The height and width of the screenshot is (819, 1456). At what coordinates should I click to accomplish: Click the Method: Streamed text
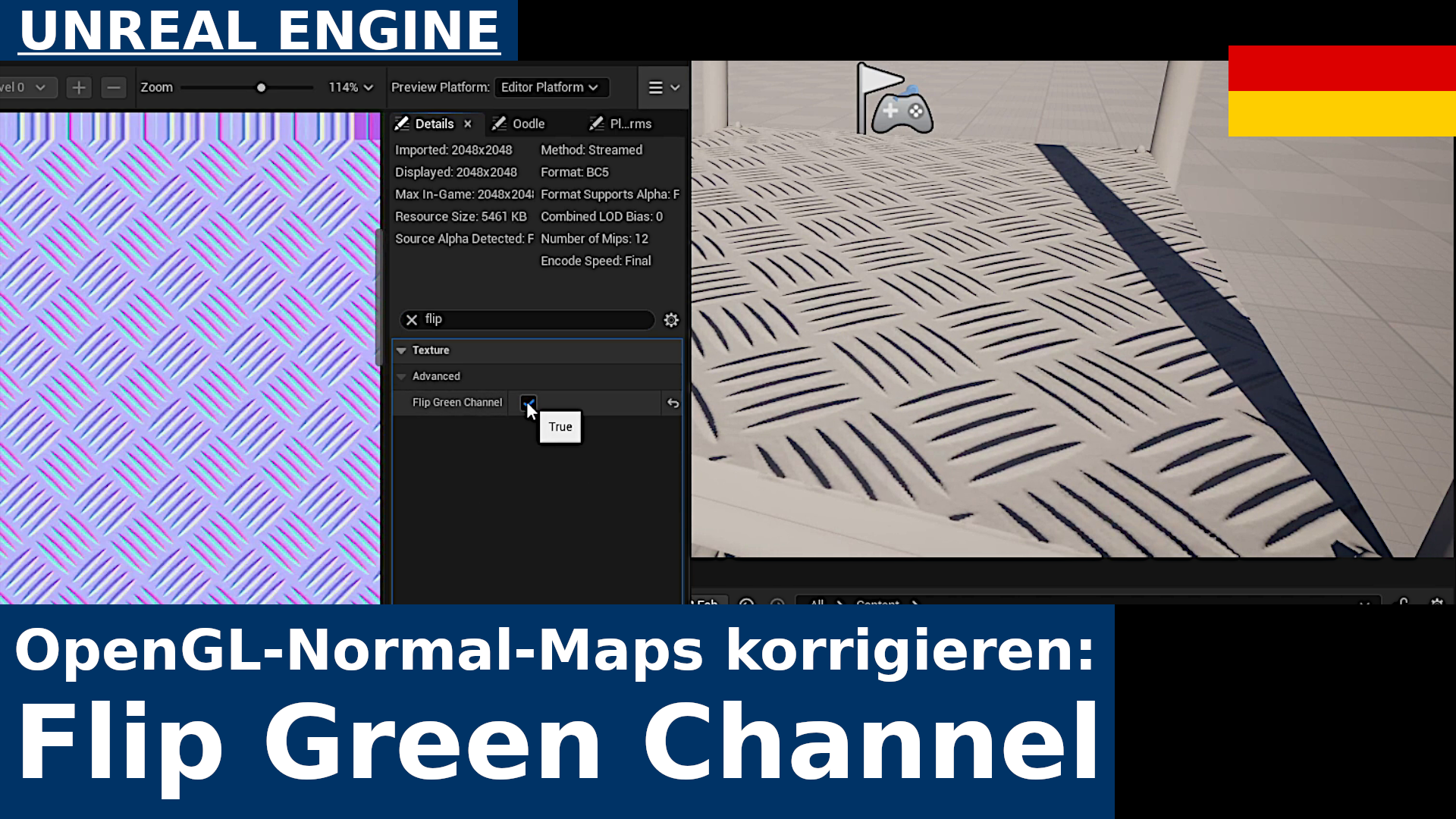591,150
